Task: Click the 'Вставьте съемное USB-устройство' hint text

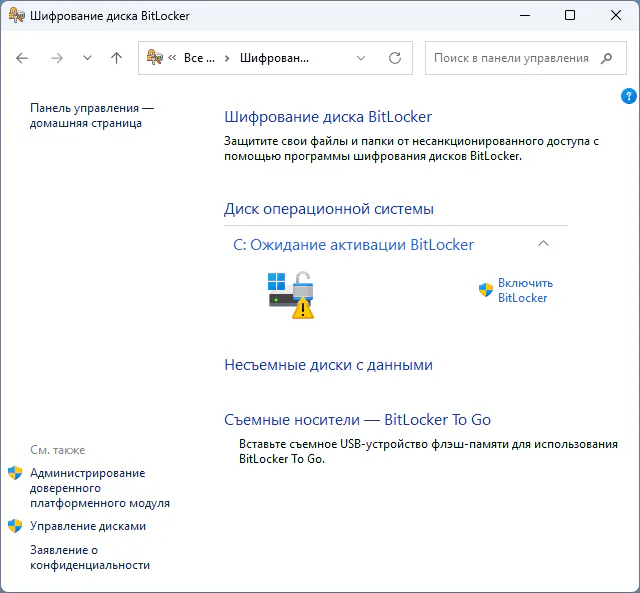Action: click(x=428, y=451)
